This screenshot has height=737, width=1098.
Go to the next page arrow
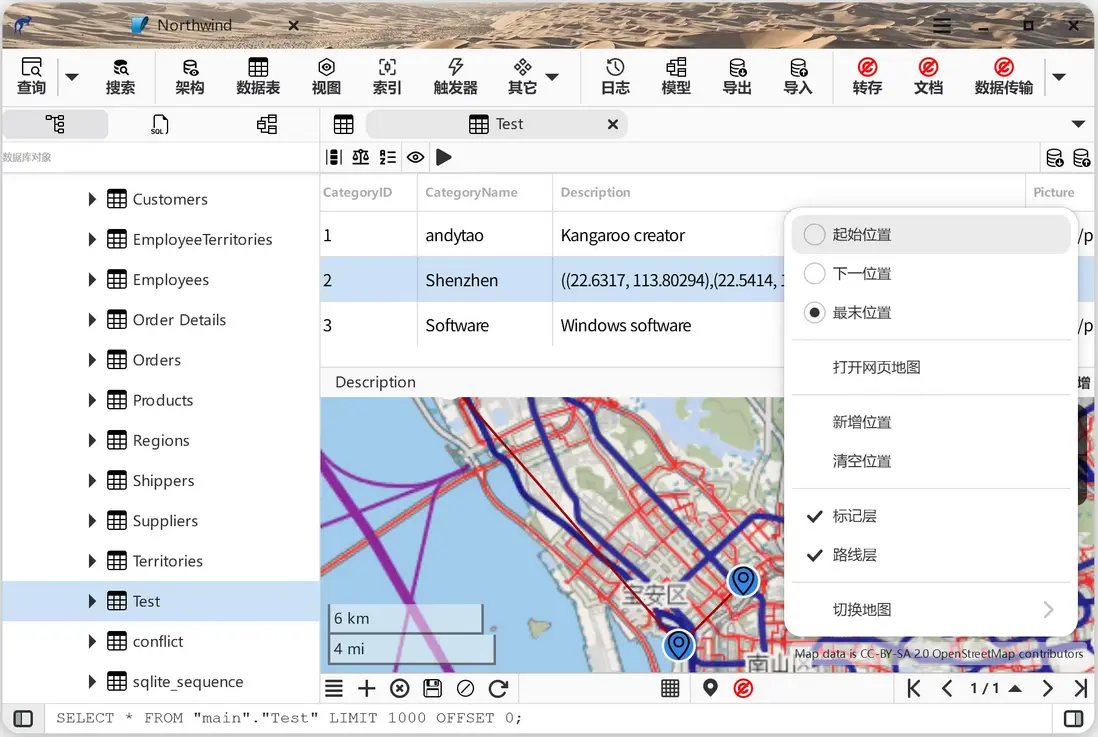pos(1047,688)
